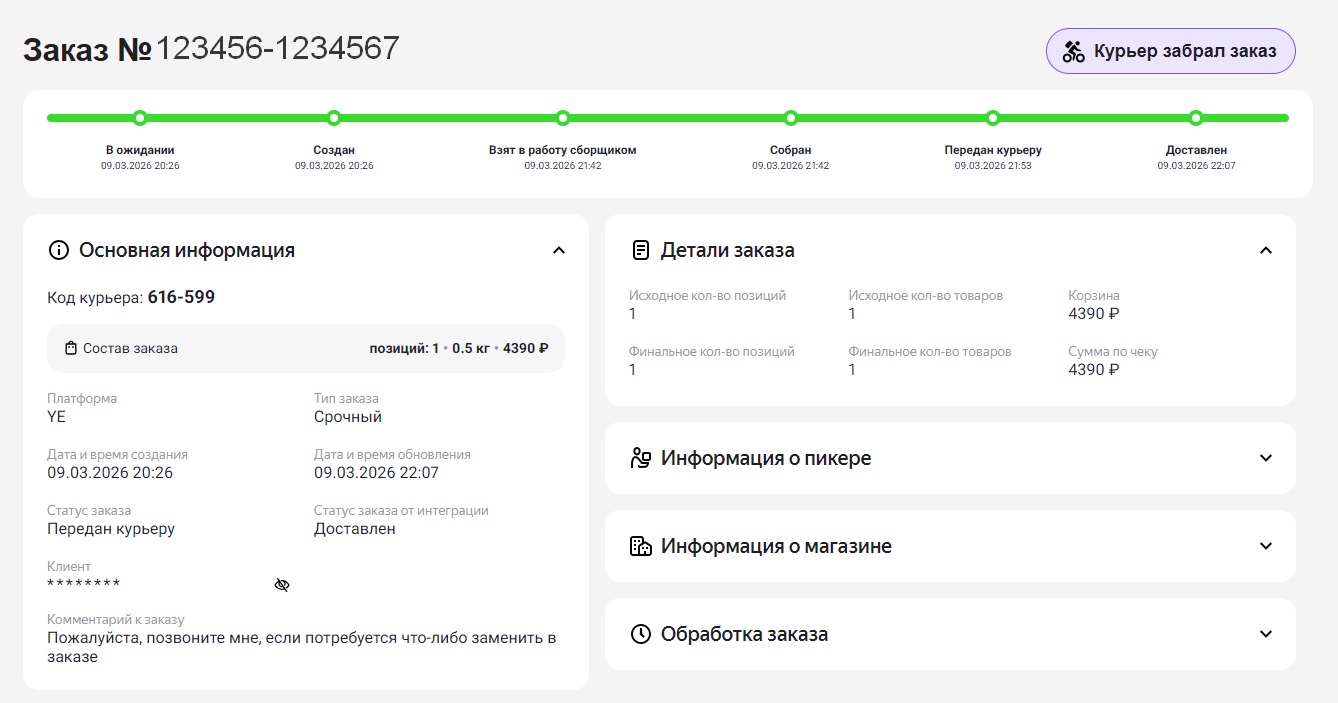The image size is (1338, 703).
Task: Click the timeline timestamp 09.03.2026 21:53
Action: (x=993, y=166)
